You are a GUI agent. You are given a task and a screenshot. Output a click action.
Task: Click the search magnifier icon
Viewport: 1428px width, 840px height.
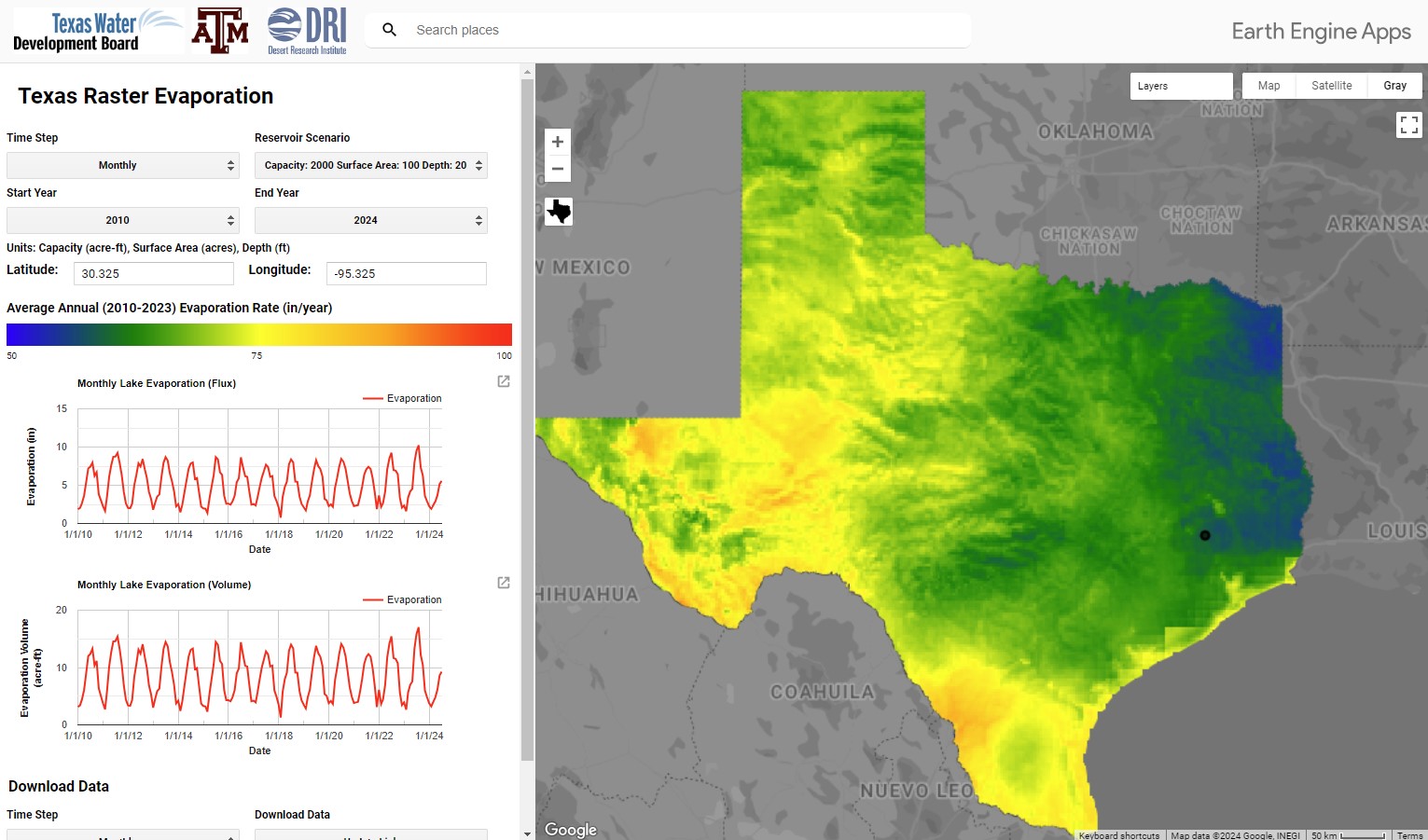pyautogui.click(x=390, y=30)
